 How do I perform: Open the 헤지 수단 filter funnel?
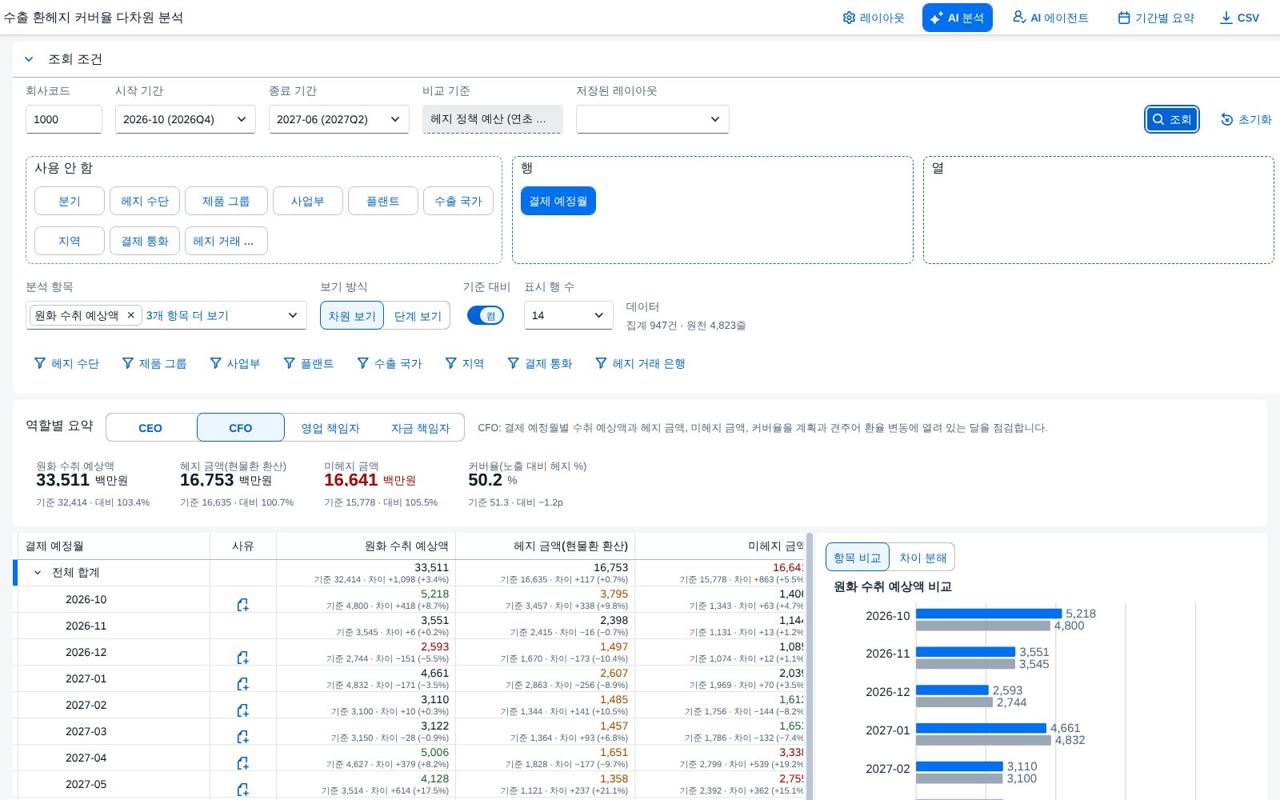pyautogui.click(x=40, y=363)
